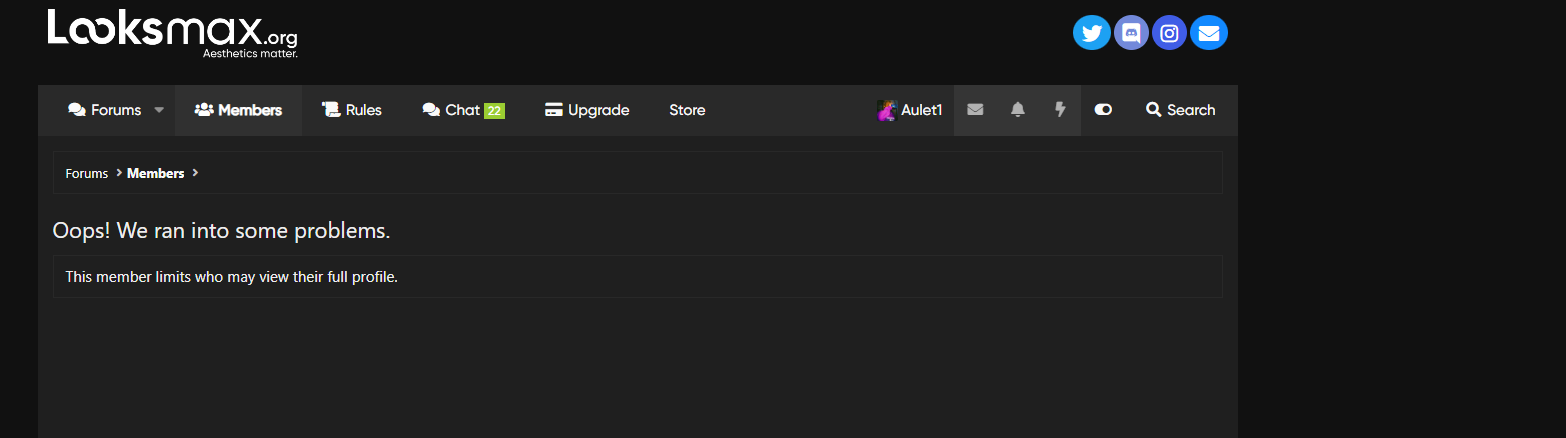This screenshot has height=438, width=1566.
Task: Toggle the light/dark style switch
Action: pos(1103,110)
